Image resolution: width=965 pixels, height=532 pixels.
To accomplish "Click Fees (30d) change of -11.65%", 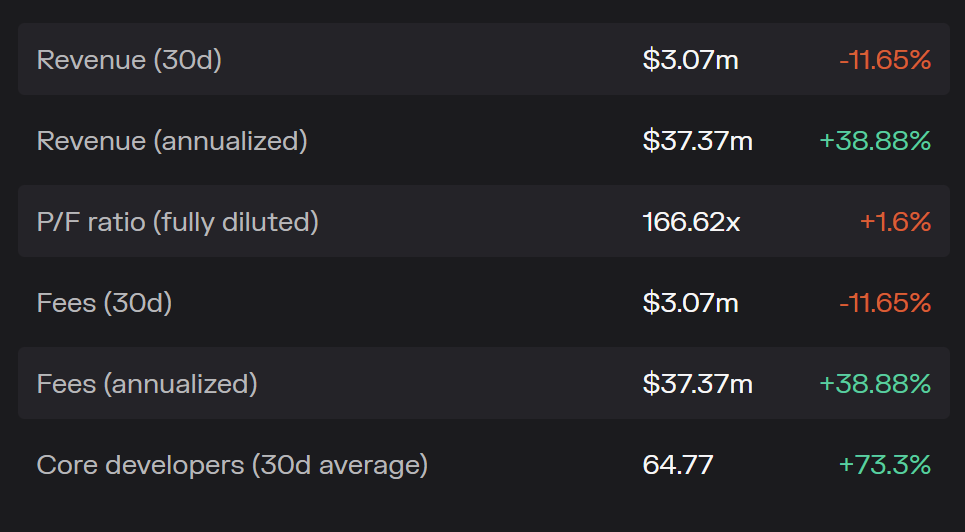I will (885, 303).
